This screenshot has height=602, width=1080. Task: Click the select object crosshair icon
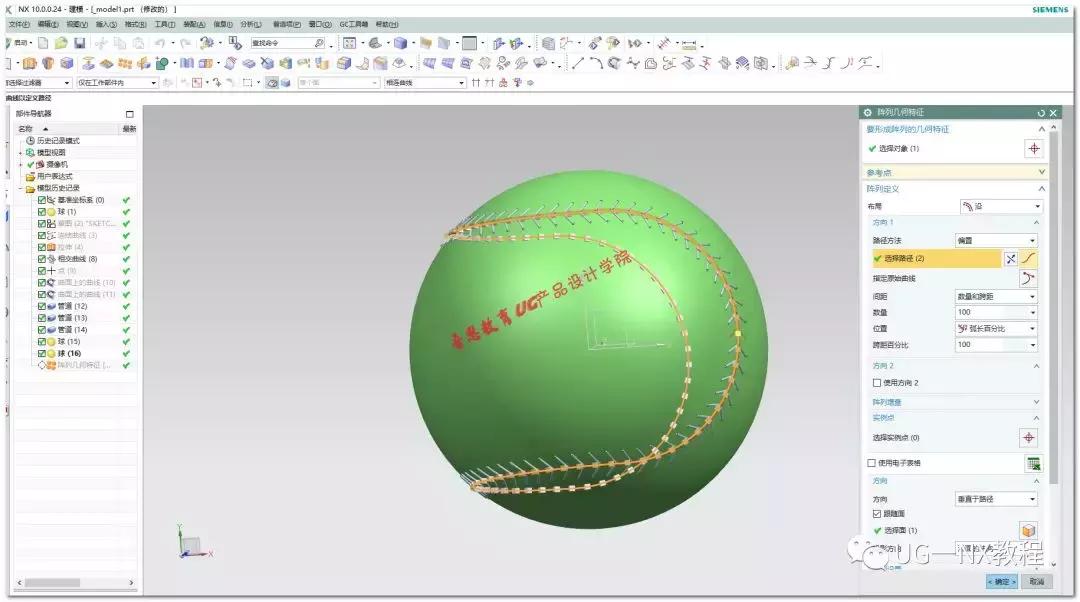[x=1034, y=149]
